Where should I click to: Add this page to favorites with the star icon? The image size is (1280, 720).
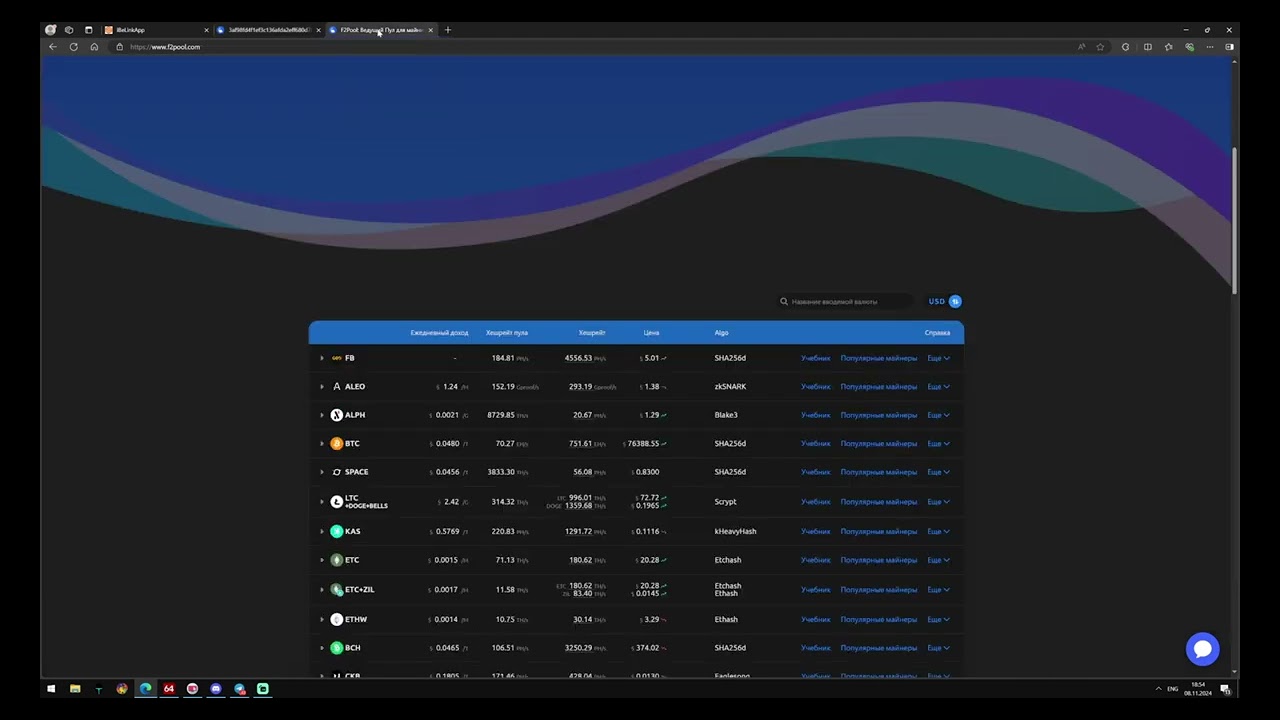point(1100,47)
